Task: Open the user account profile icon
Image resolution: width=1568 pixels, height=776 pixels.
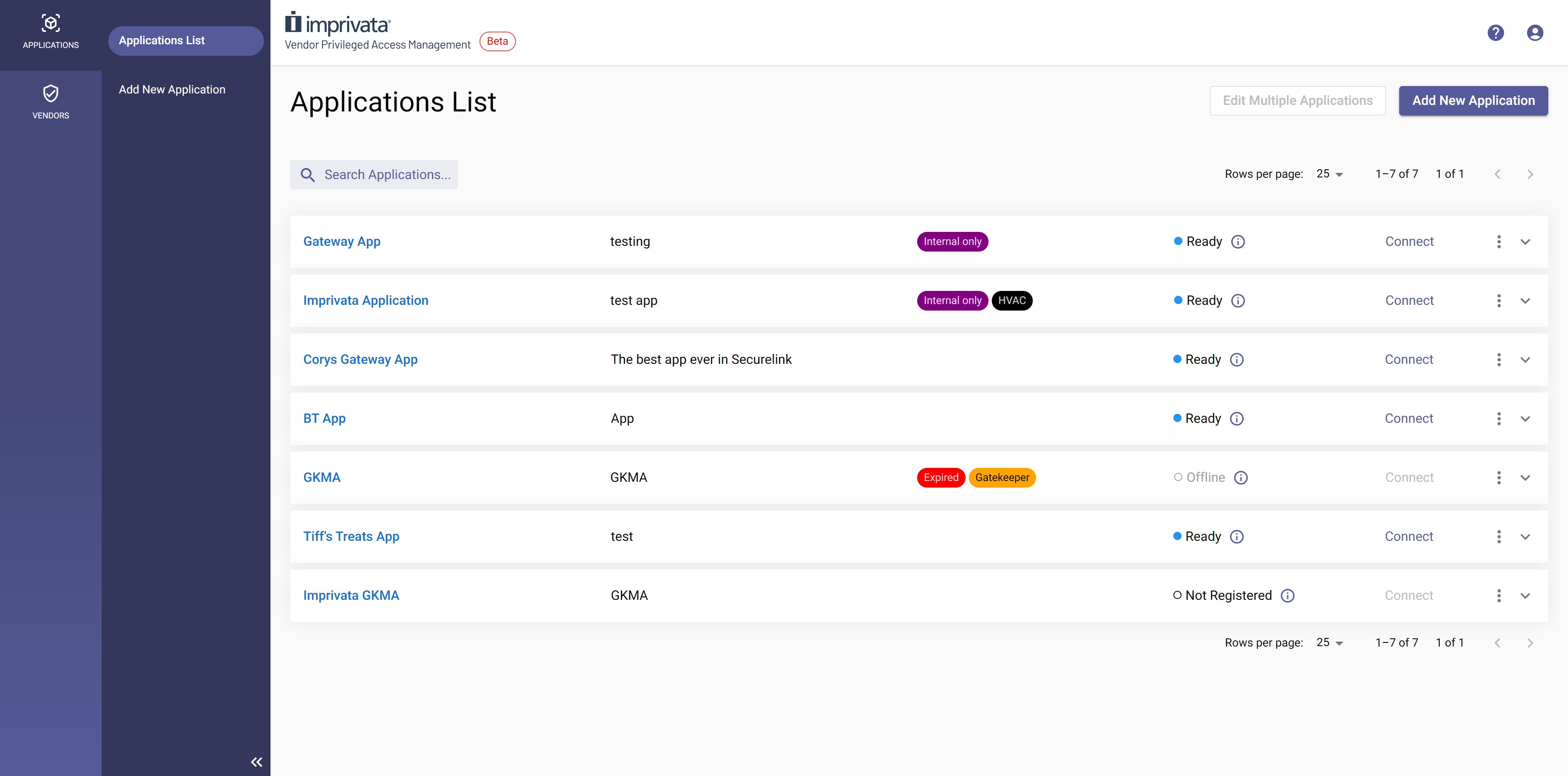Action: (x=1535, y=33)
